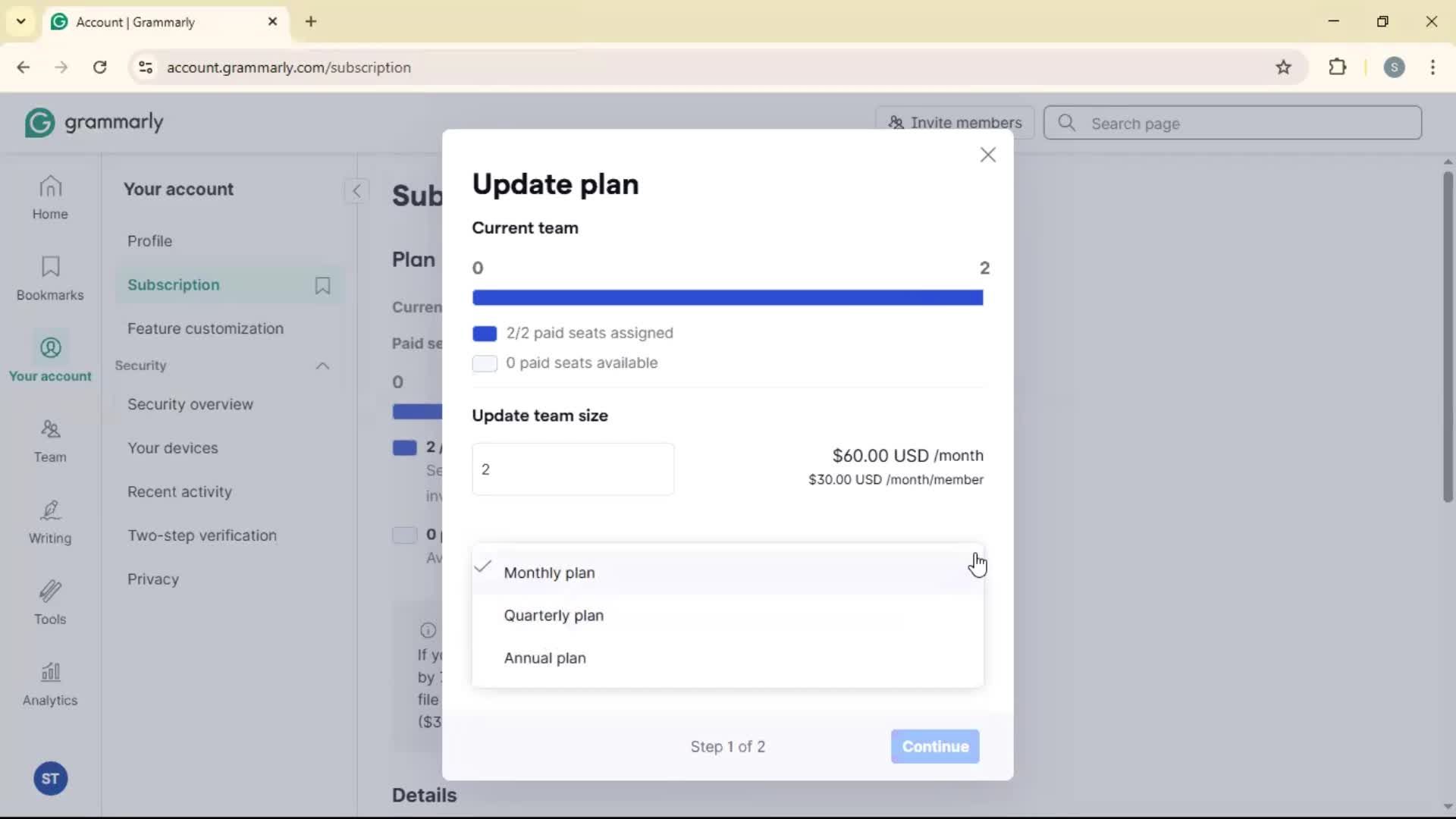The height and width of the screenshot is (819, 1456).
Task: Open Two-step verification settings
Action: [202, 535]
